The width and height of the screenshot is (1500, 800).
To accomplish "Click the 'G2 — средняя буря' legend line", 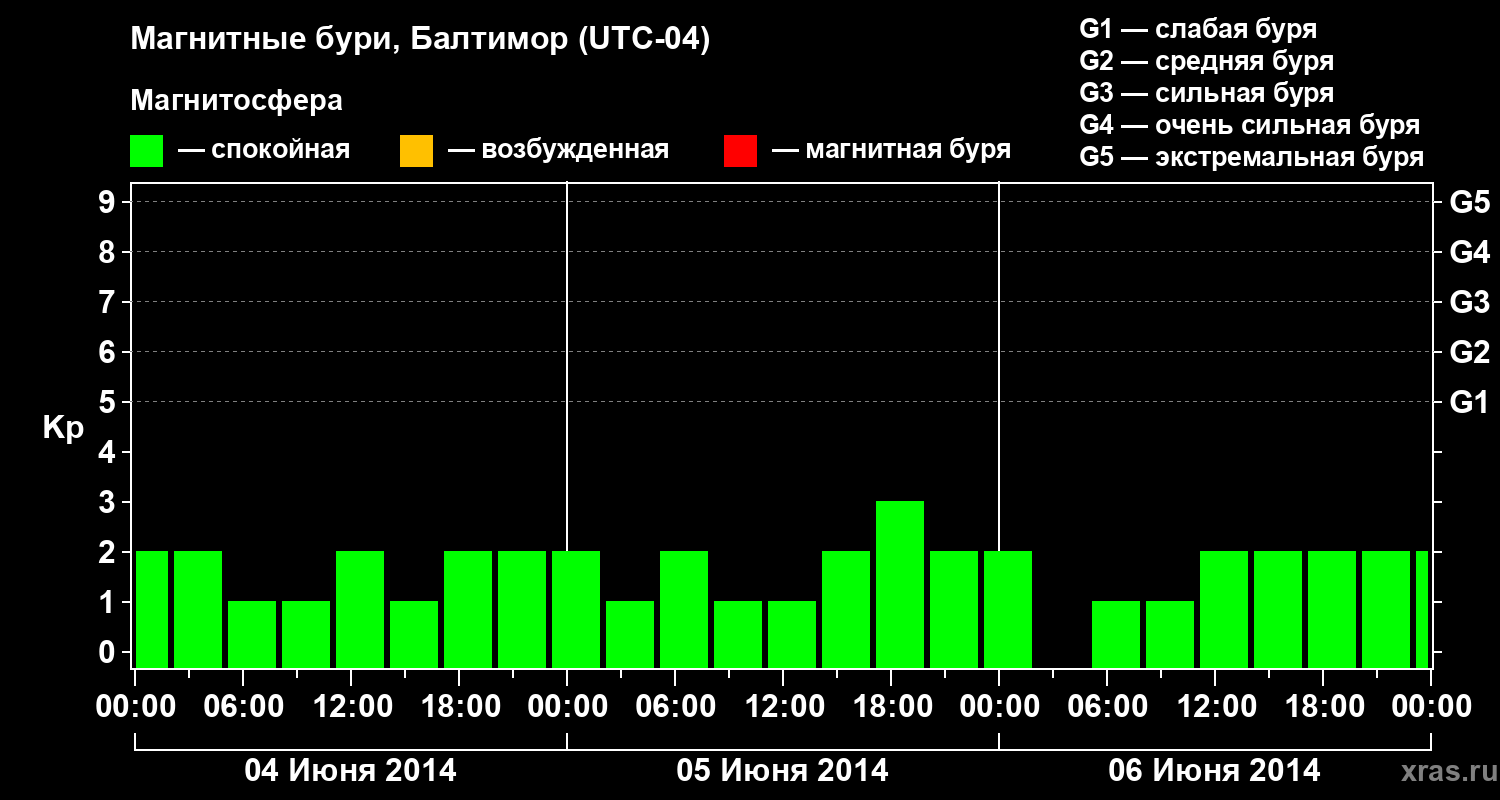I will (1206, 61).
